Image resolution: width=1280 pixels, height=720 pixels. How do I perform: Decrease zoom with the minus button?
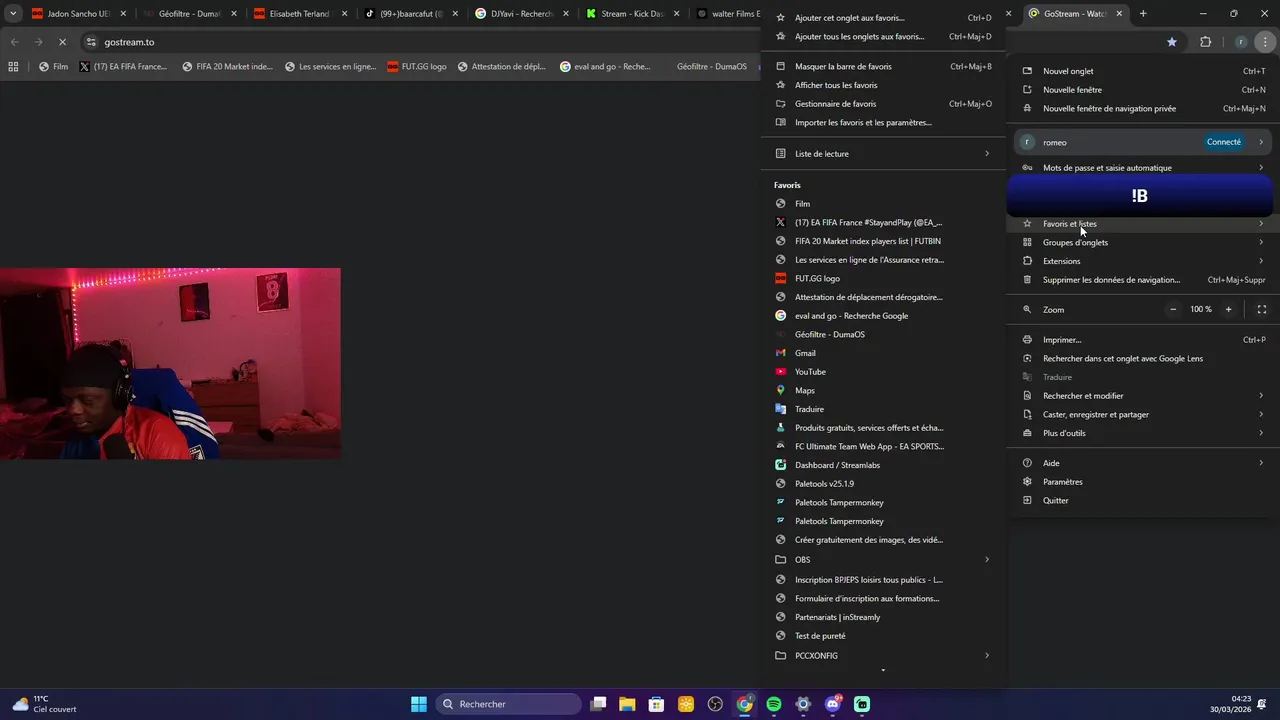(x=1173, y=310)
